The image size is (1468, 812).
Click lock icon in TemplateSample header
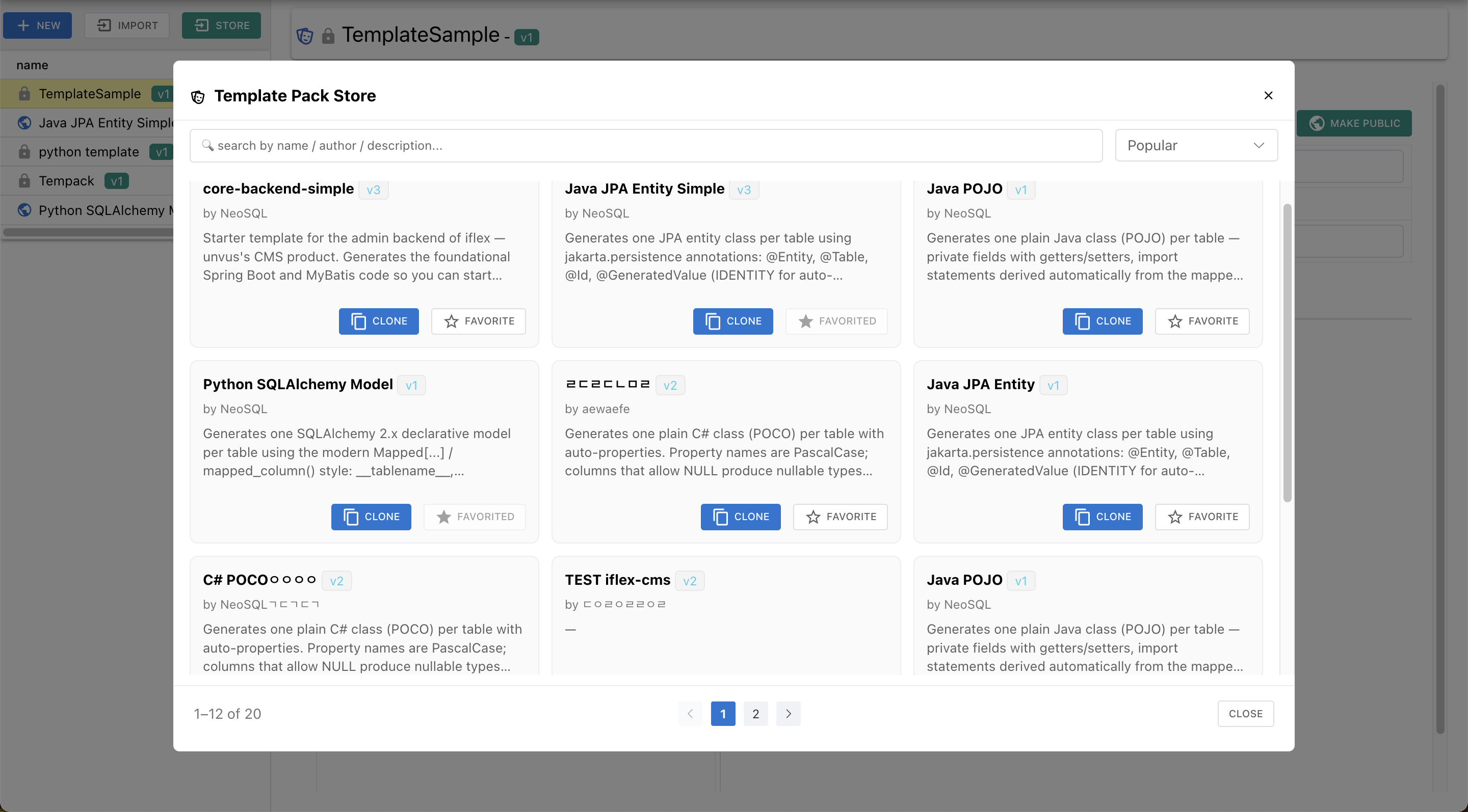pyautogui.click(x=328, y=36)
